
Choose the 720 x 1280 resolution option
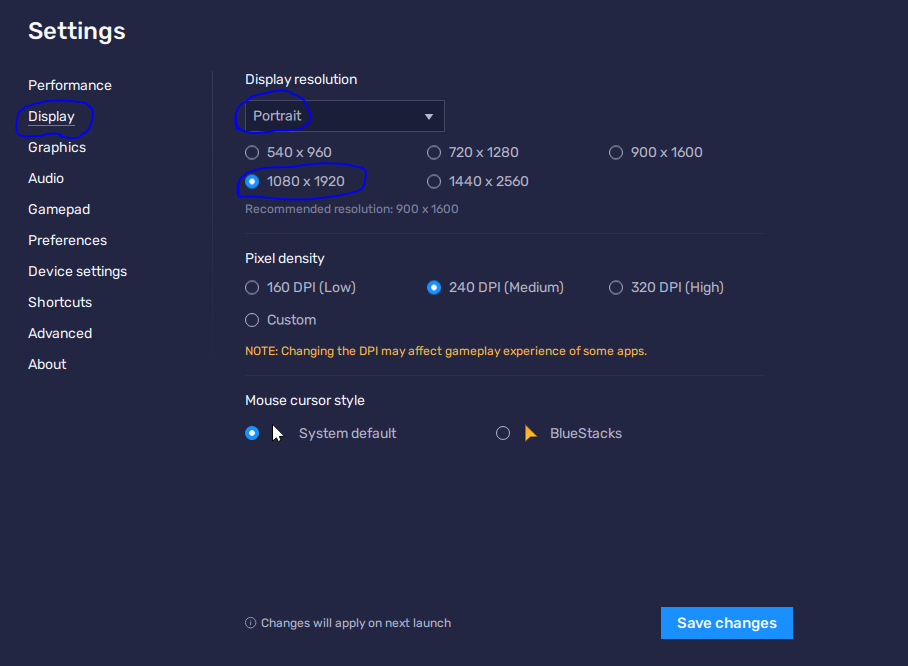tap(434, 153)
